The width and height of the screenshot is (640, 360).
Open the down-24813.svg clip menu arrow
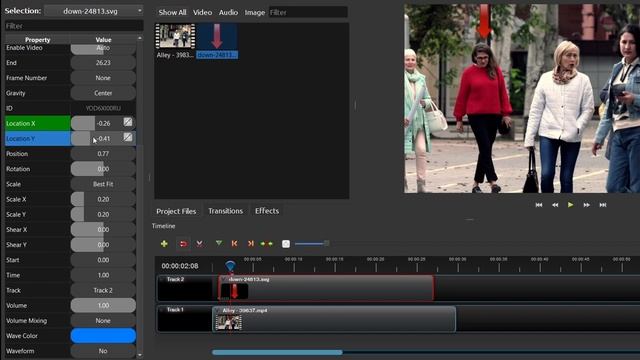224,280
